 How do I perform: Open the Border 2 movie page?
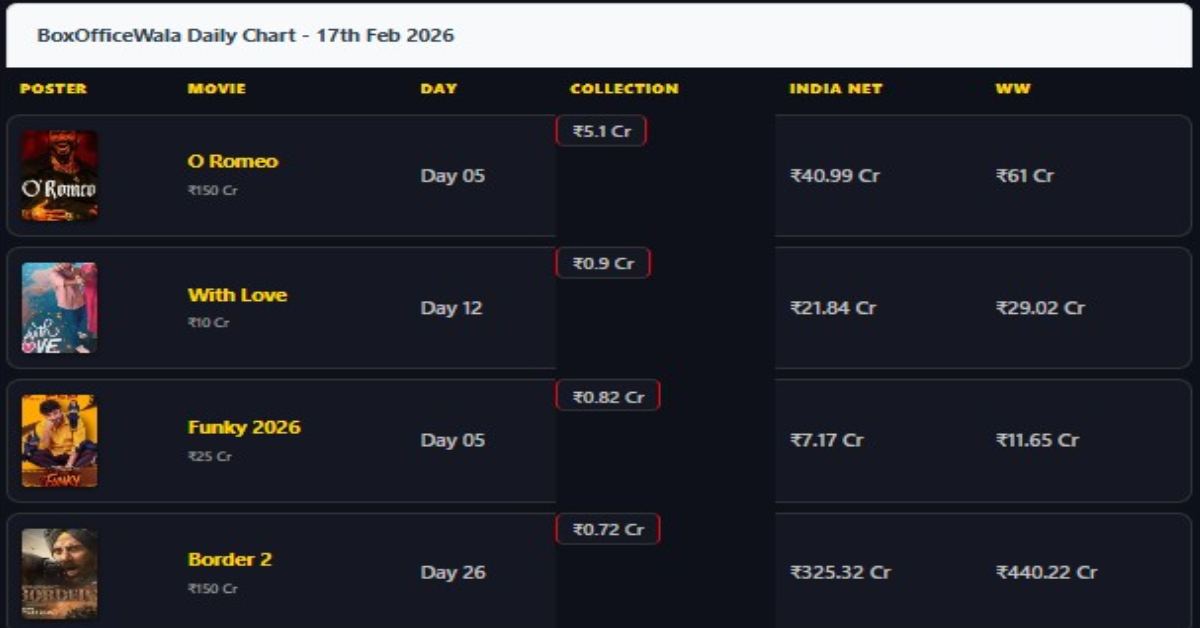click(230, 559)
